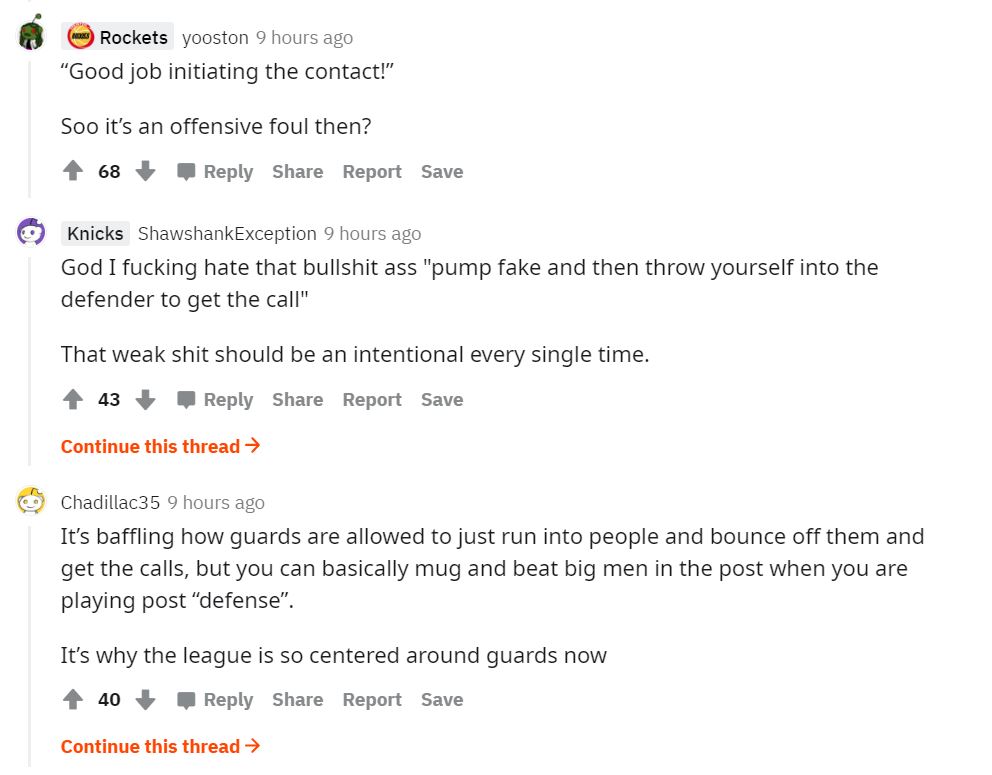
Task: Upvote ShawshankException's comment
Action: tap(73, 399)
